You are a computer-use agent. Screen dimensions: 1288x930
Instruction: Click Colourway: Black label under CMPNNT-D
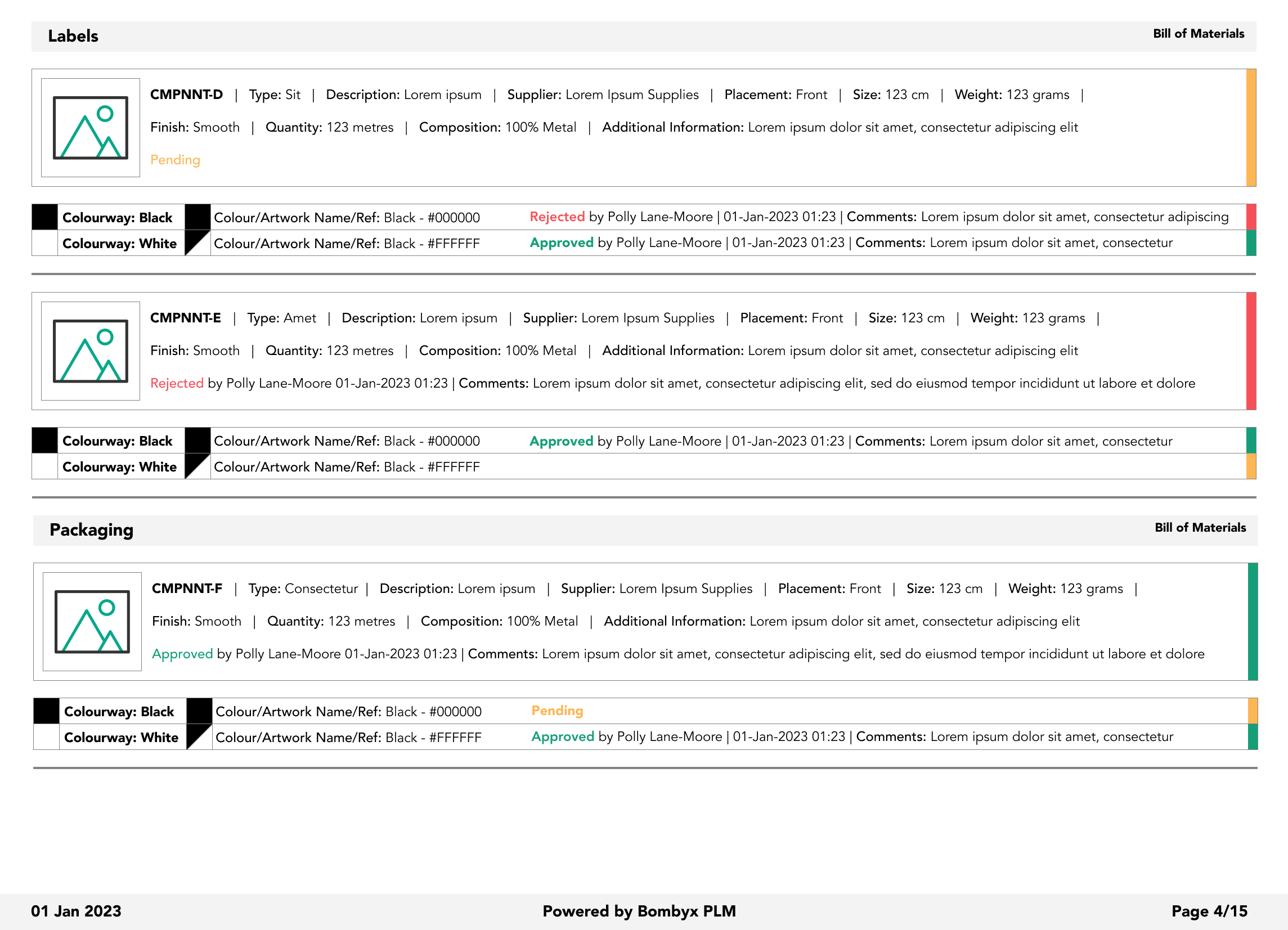coord(118,218)
